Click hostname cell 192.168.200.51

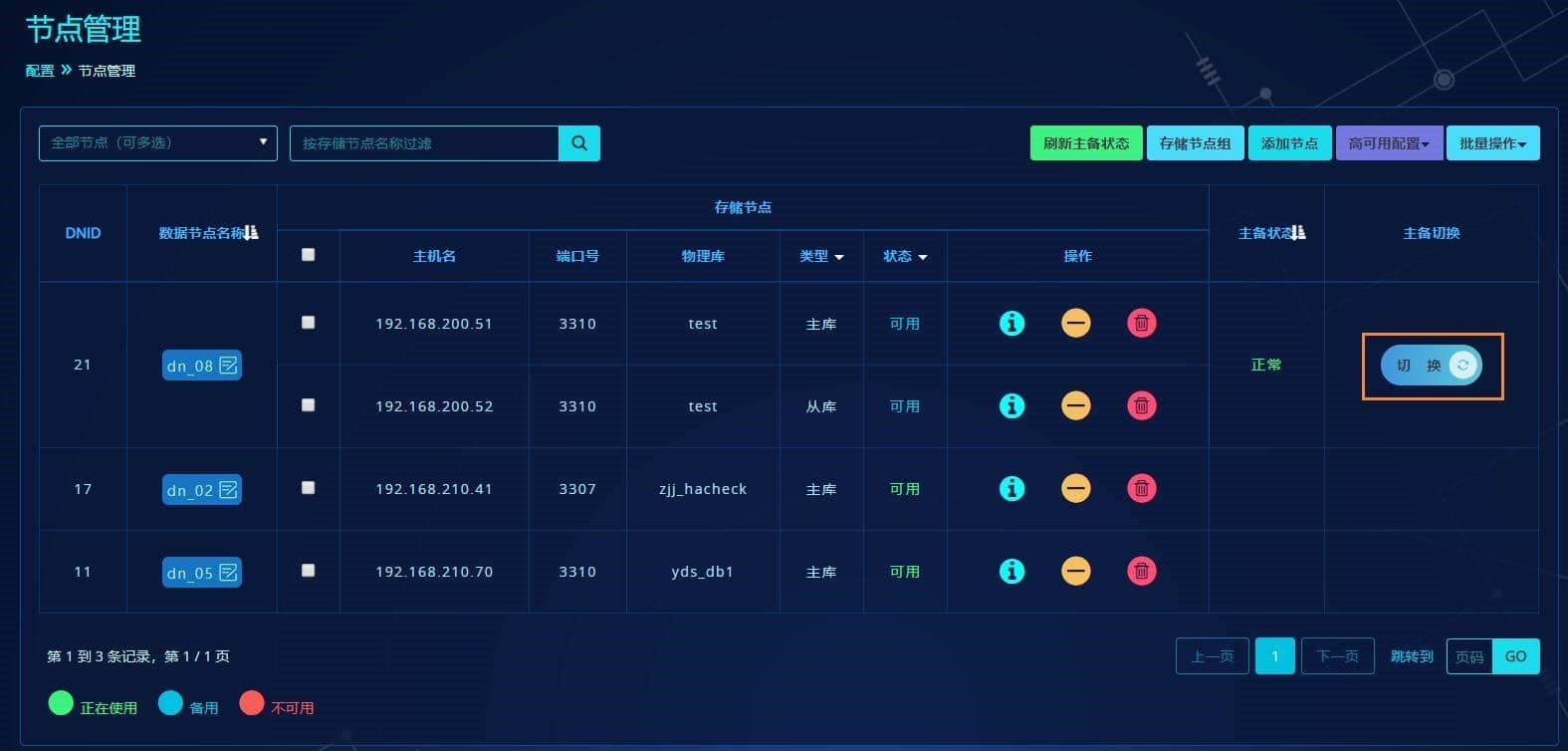(434, 324)
